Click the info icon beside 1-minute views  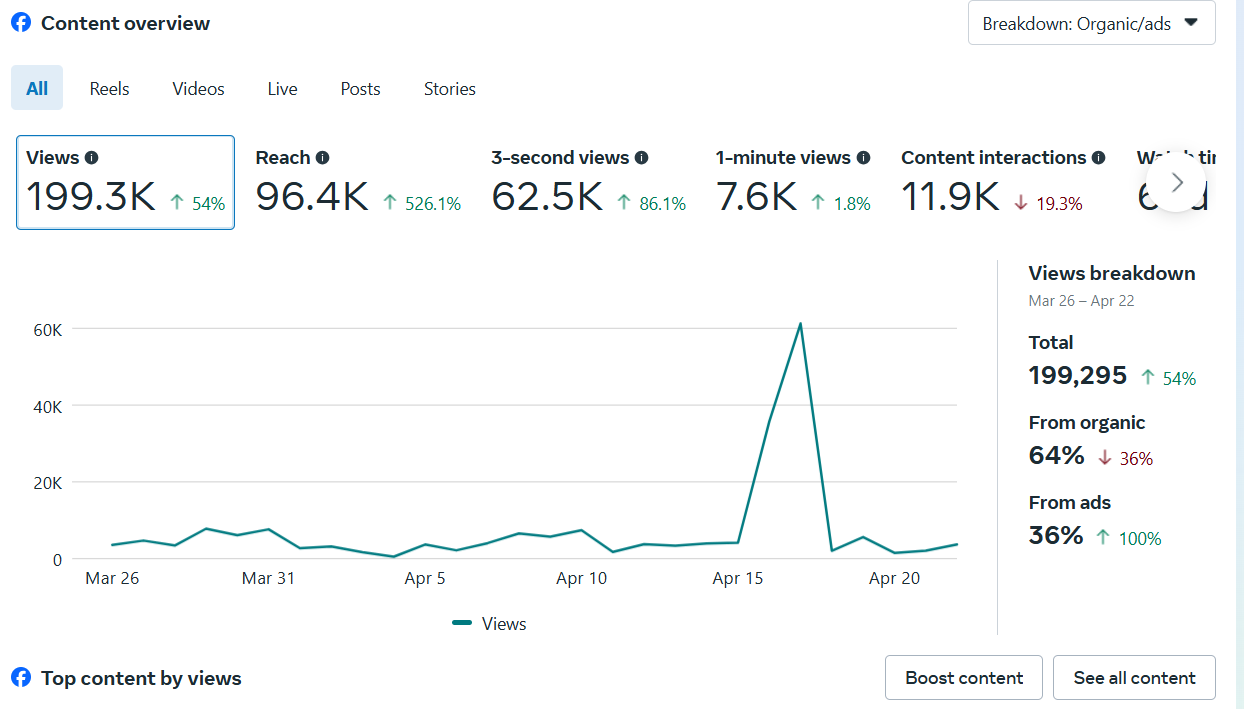[863, 158]
